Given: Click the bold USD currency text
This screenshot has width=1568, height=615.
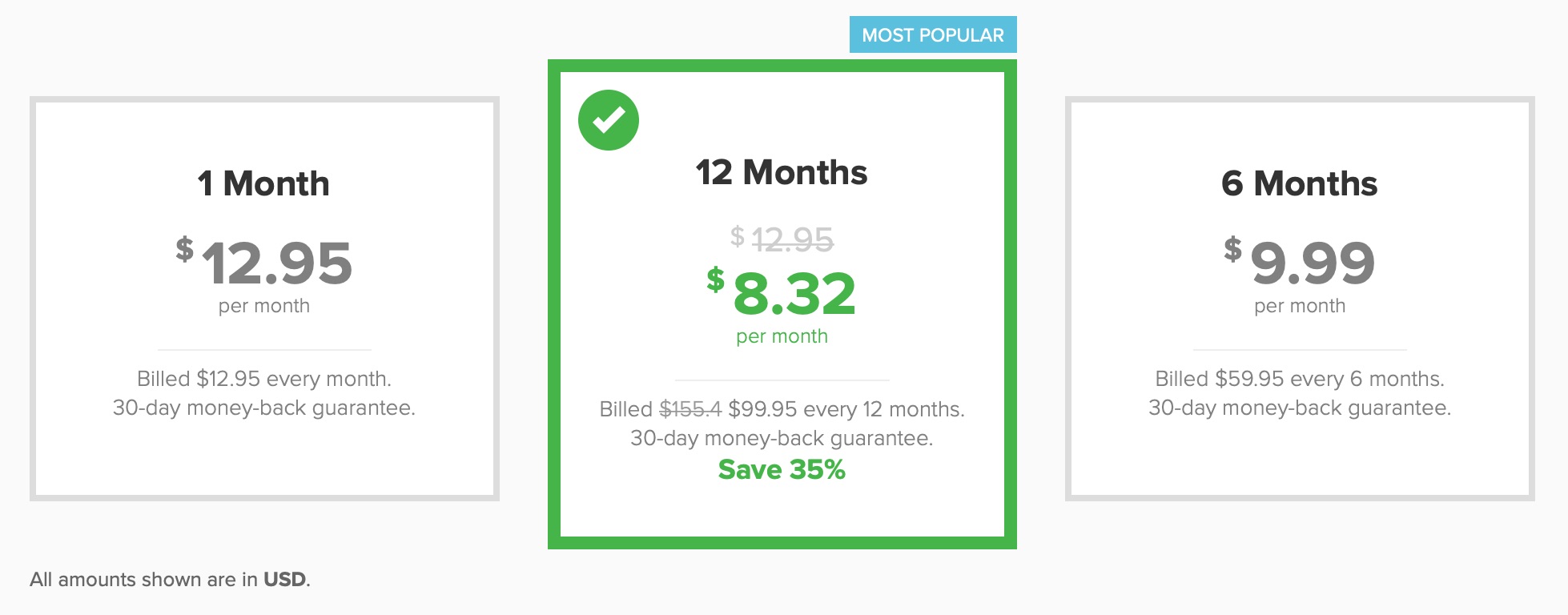Looking at the screenshot, I should (284, 579).
